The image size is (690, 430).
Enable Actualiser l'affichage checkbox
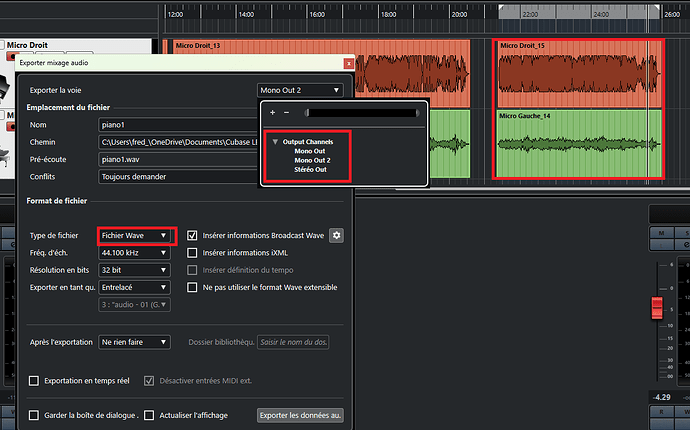pos(149,415)
